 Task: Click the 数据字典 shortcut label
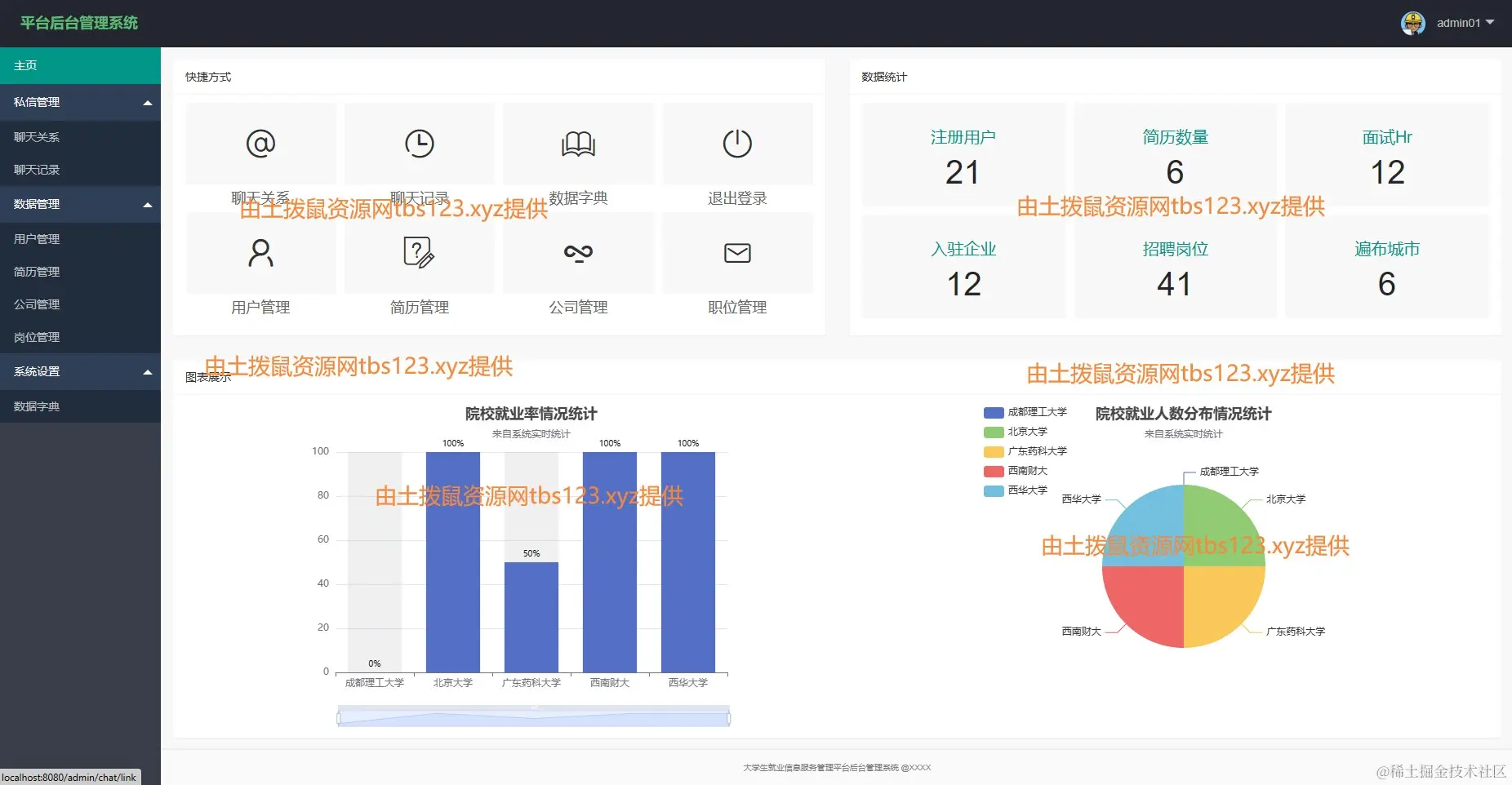578,198
